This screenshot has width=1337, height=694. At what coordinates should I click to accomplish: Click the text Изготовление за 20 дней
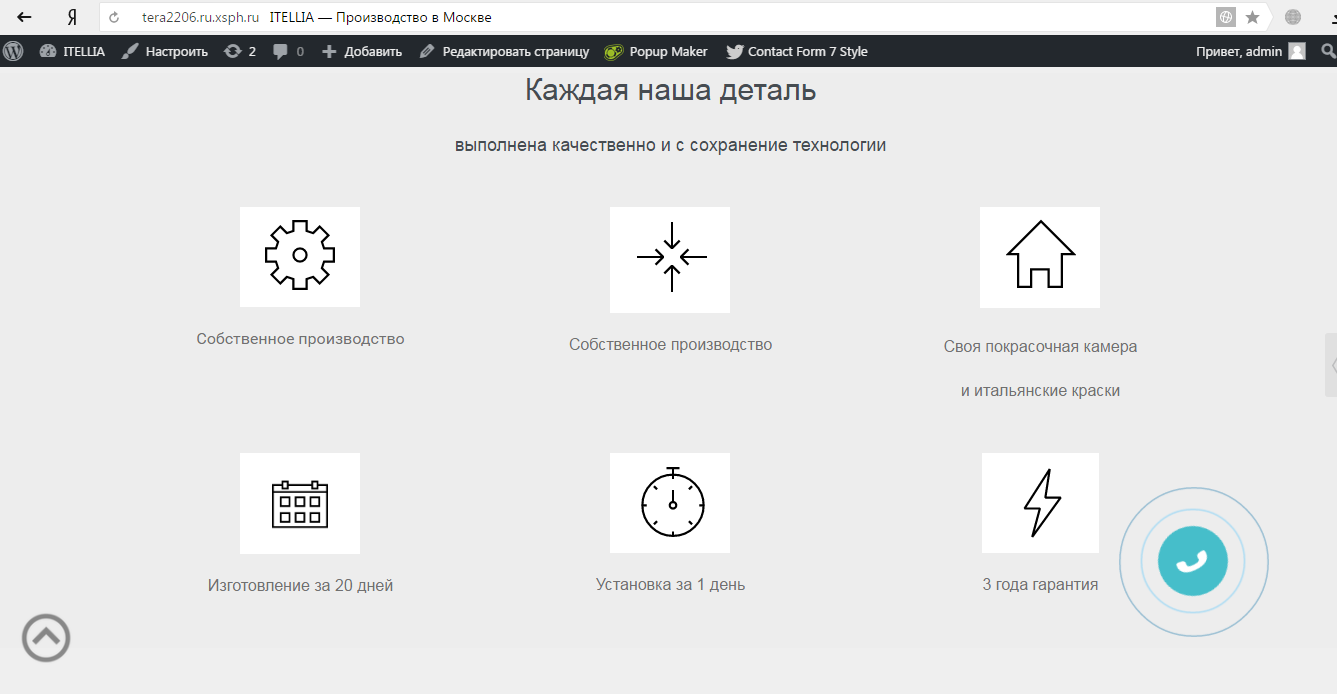300,586
